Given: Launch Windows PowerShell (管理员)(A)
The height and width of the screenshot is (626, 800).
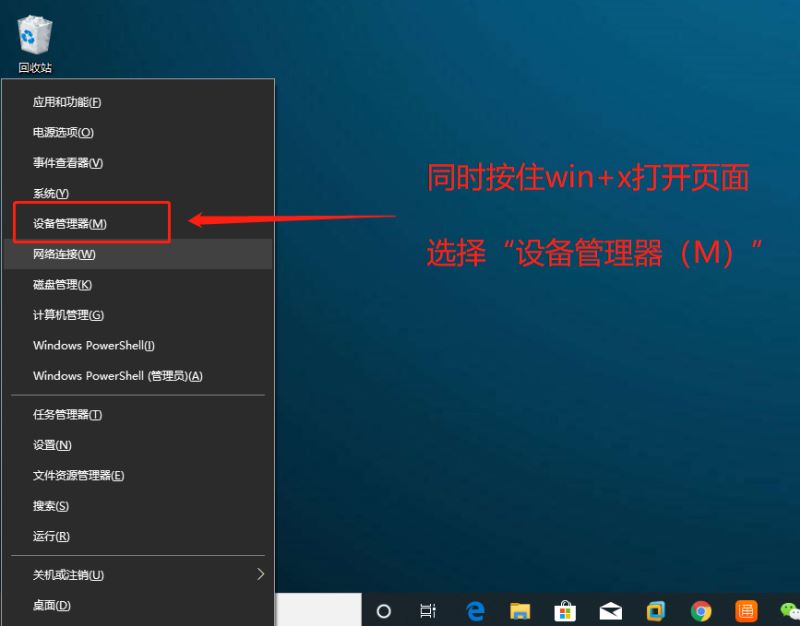Looking at the screenshot, I should coord(117,376).
